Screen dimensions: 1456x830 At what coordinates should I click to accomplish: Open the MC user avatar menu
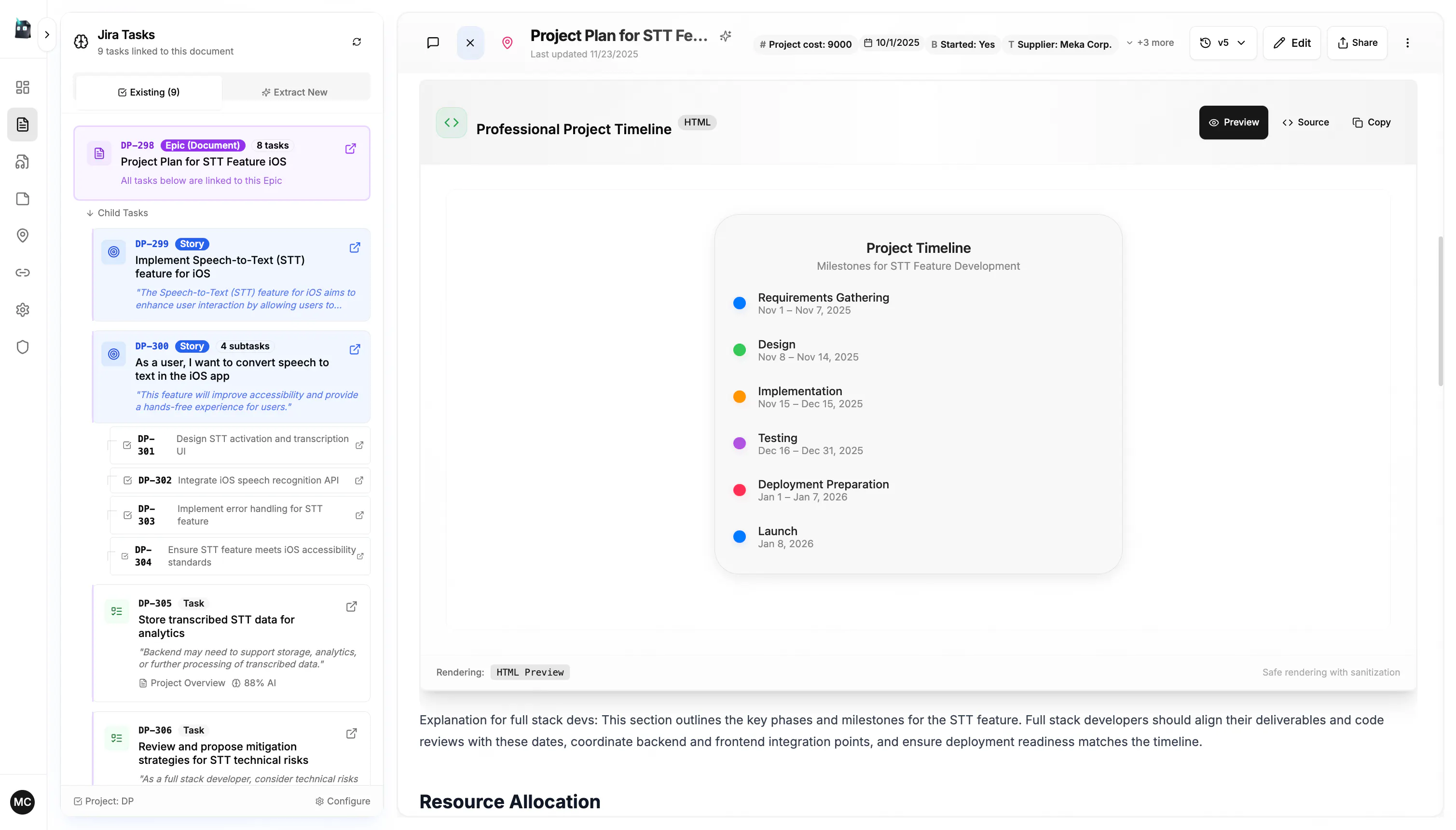[x=22, y=802]
